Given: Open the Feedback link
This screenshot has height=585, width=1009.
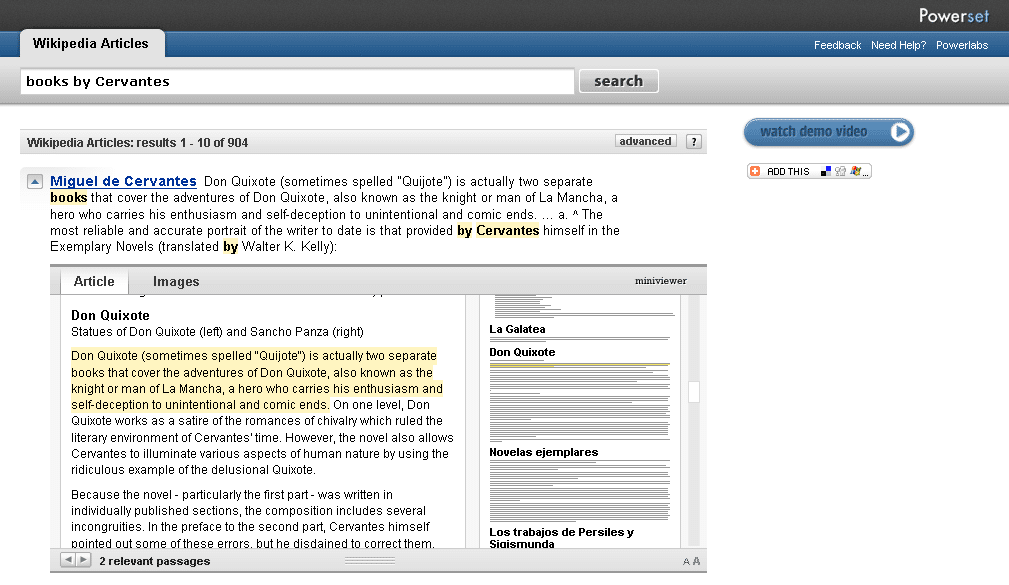Looking at the screenshot, I should 837,45.
